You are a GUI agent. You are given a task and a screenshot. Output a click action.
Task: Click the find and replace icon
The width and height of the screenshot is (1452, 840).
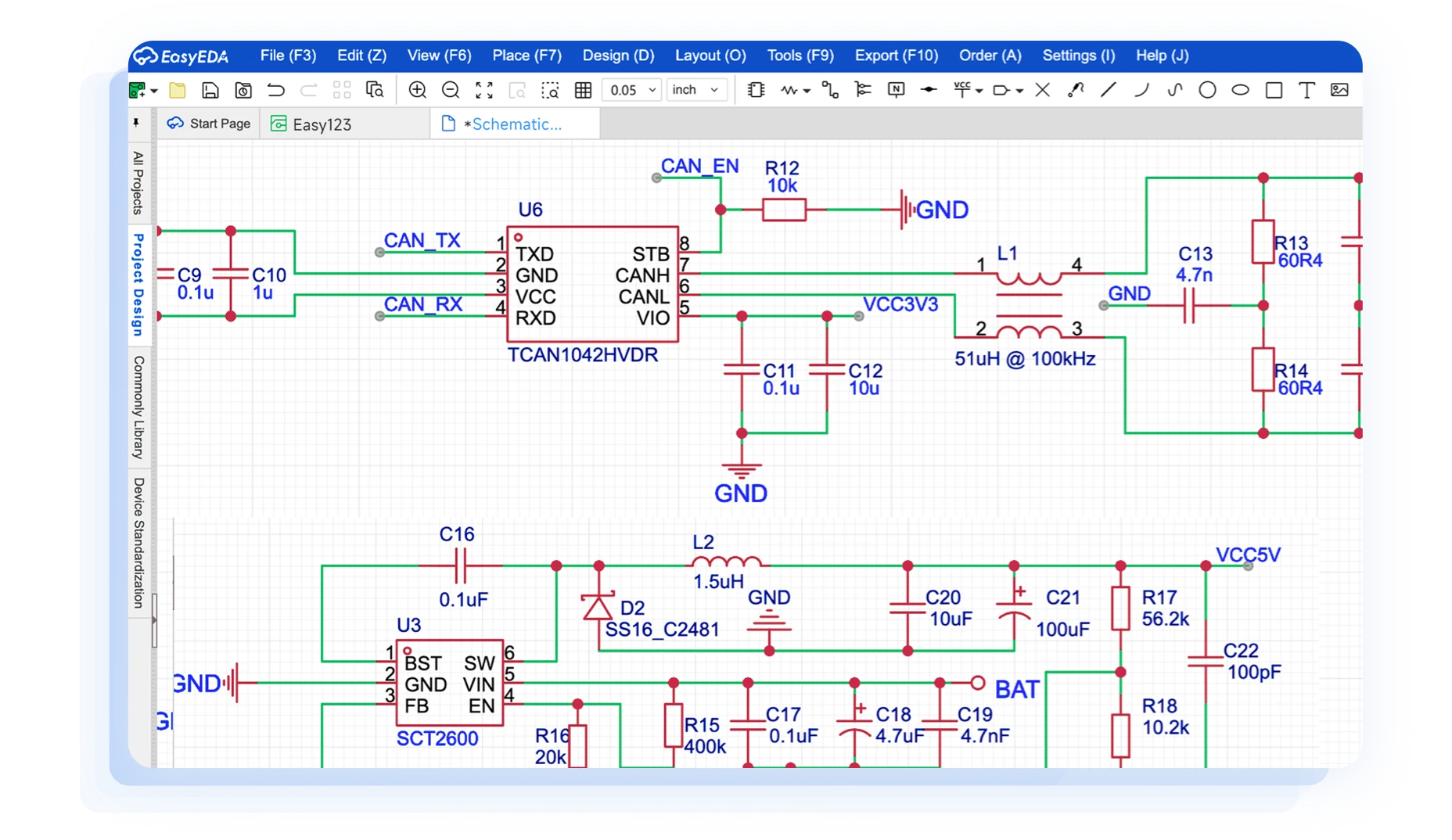(x=375, y=91)
